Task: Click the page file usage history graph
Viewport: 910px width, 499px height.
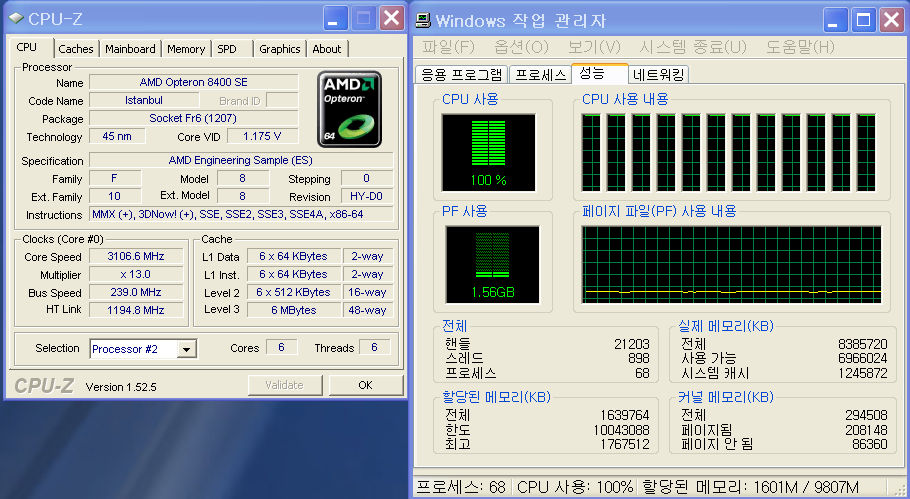Action: 731,265
